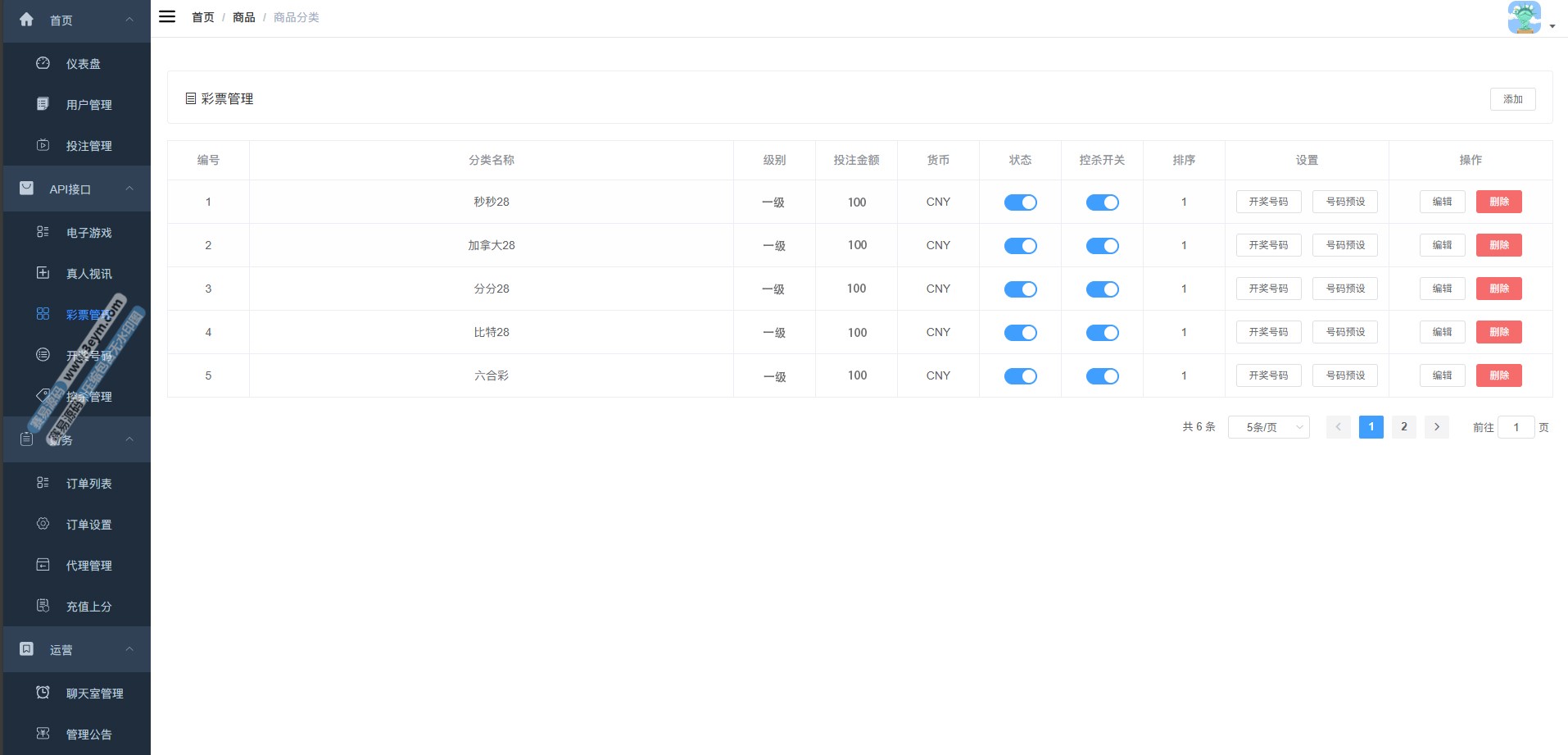The image size is (1568, 755).
Task: Click the 投注管理 sidebar icon
Action: pos(43,145)
